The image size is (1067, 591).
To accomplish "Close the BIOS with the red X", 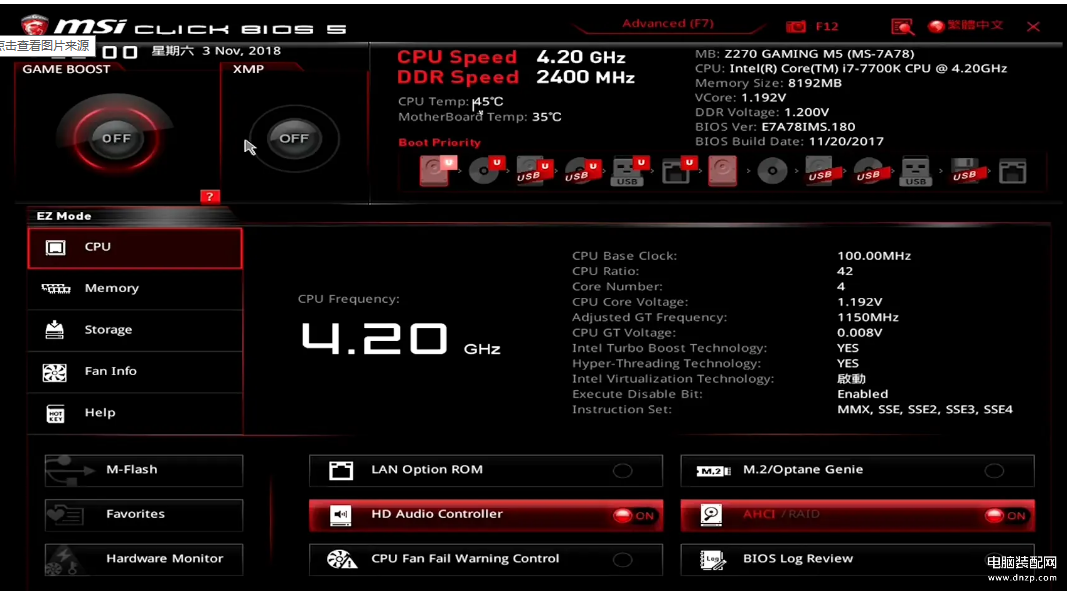I will click(x=1033, y=27).
